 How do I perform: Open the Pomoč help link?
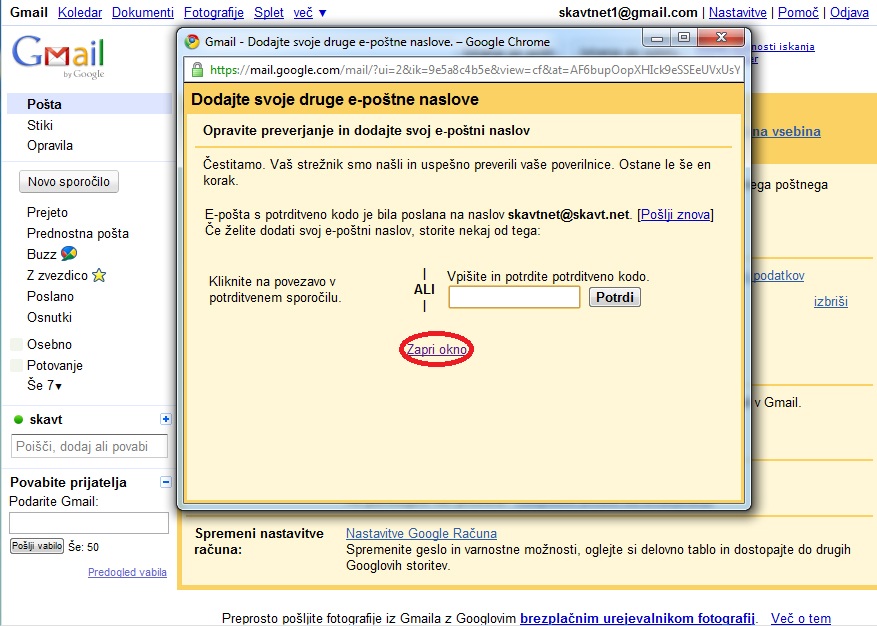(x=798, y=12)
